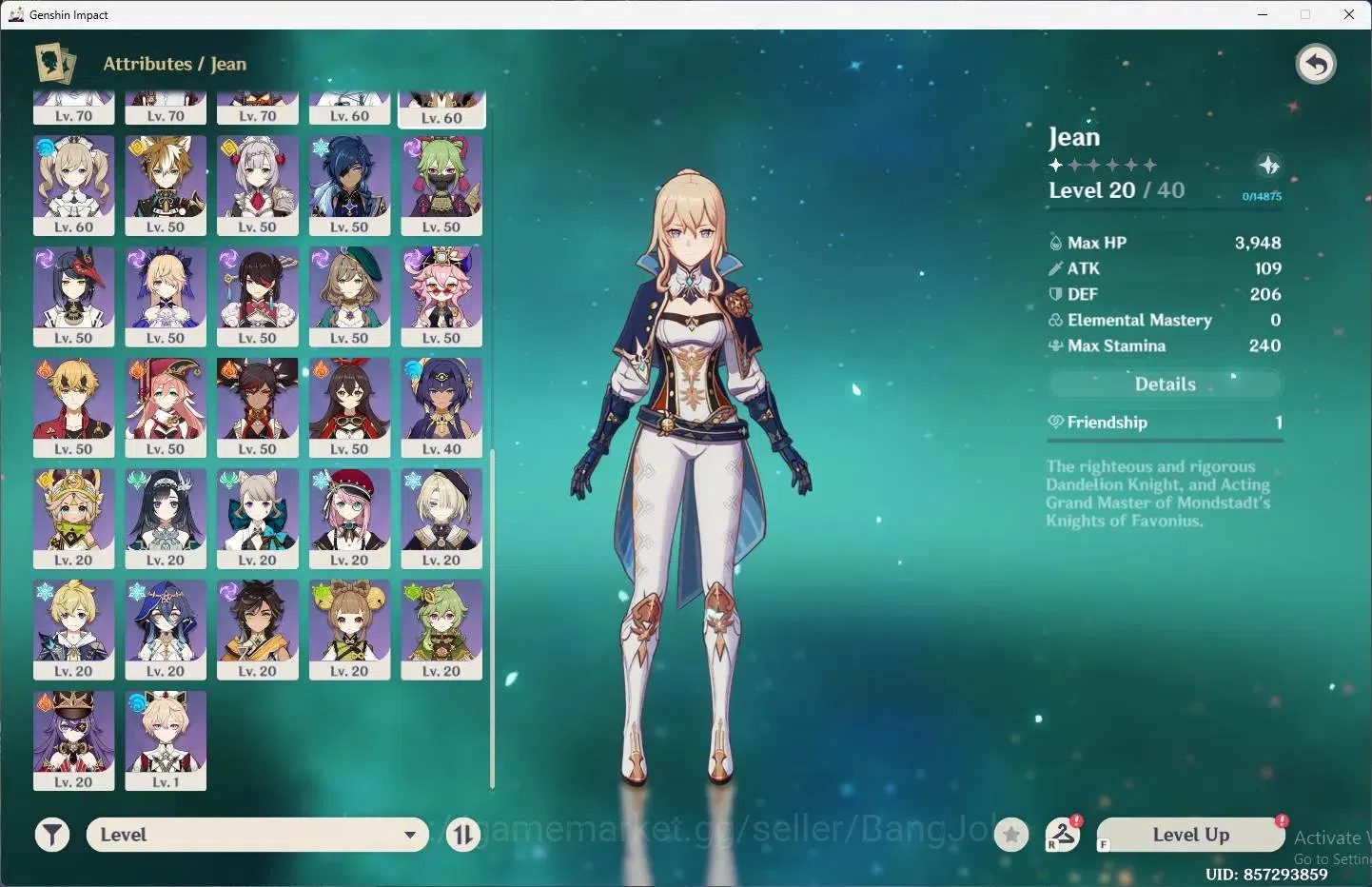The image size is (1372, 887).
Task: Click the ATK sword icon
Action: click(x=1055, y=268)
